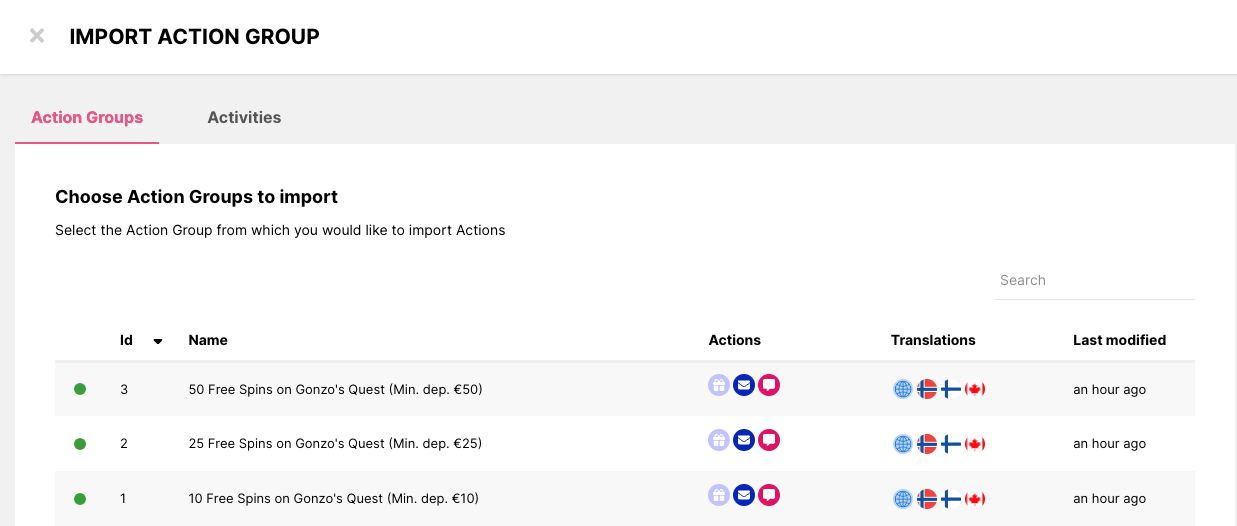Click the green status dot for Id 2
This screenshot has height=526, width=1237.
80,443
